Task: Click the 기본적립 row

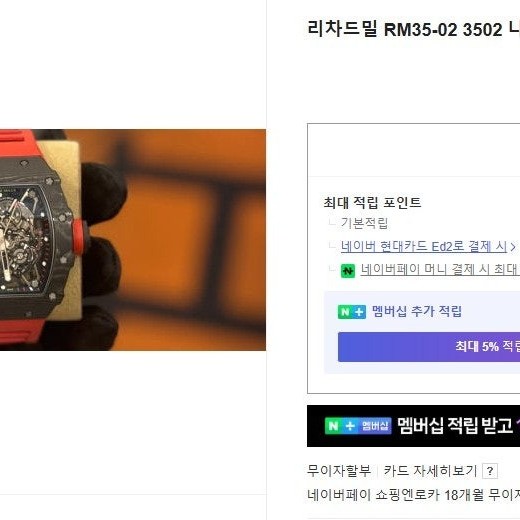Action: tap(364, 223)
